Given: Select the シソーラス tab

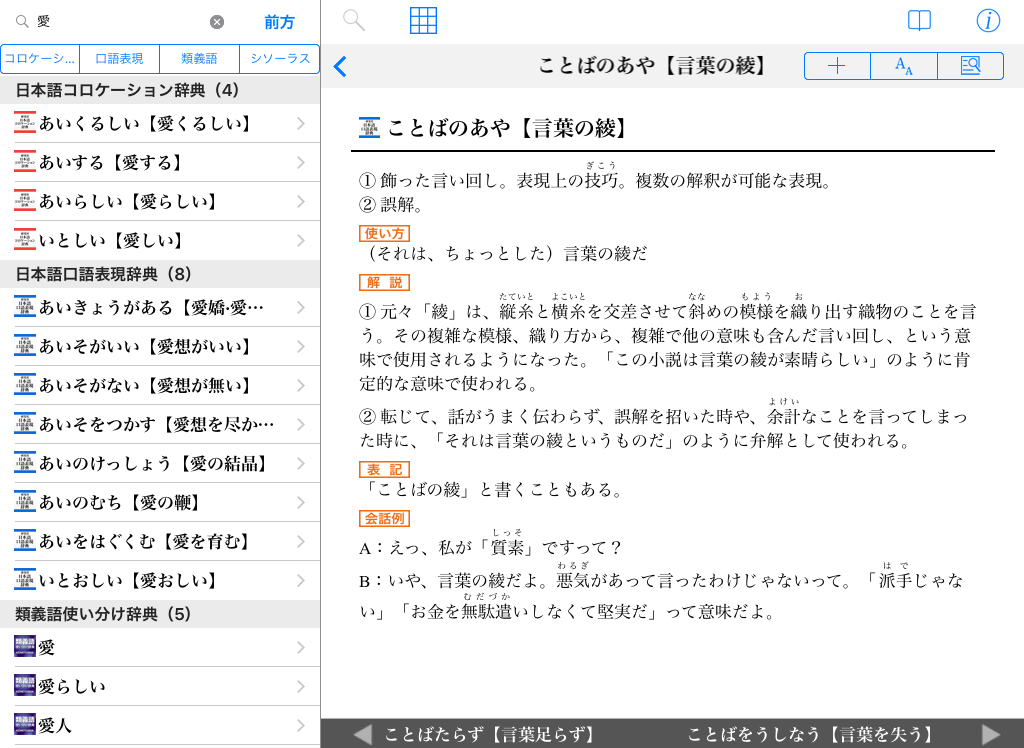Looking at the screenshot, I should tap(280, 59).
